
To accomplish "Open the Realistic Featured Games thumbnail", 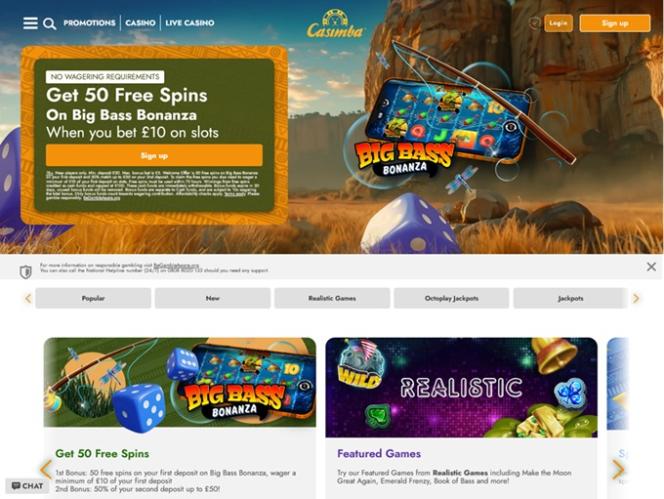I will pos(461,387).
